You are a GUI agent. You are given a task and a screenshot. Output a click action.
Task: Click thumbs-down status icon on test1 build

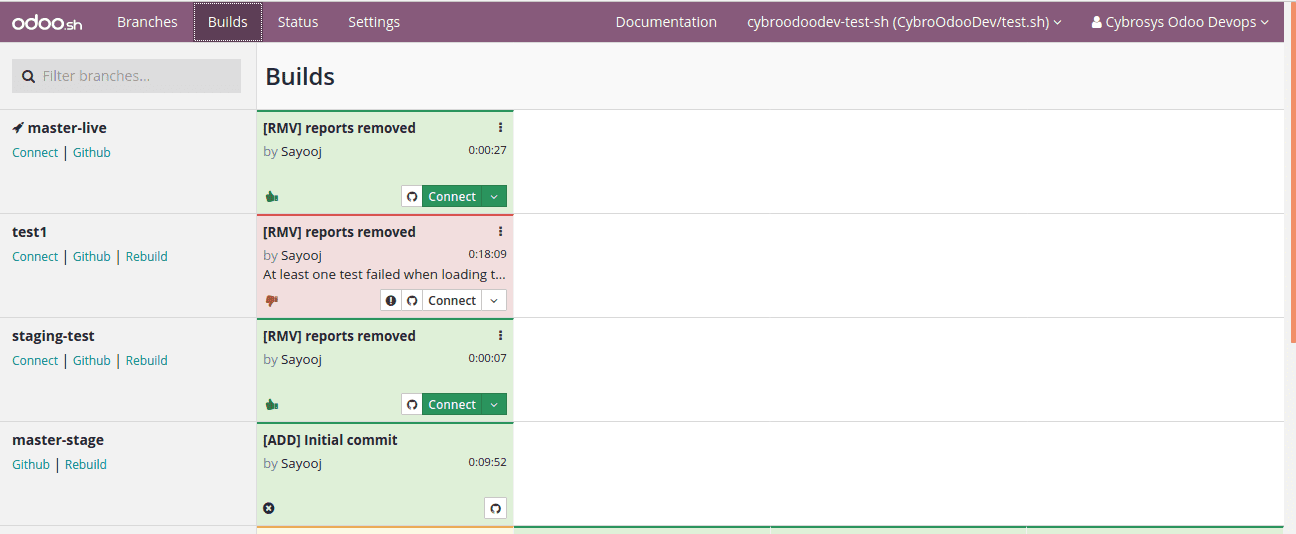271,301
